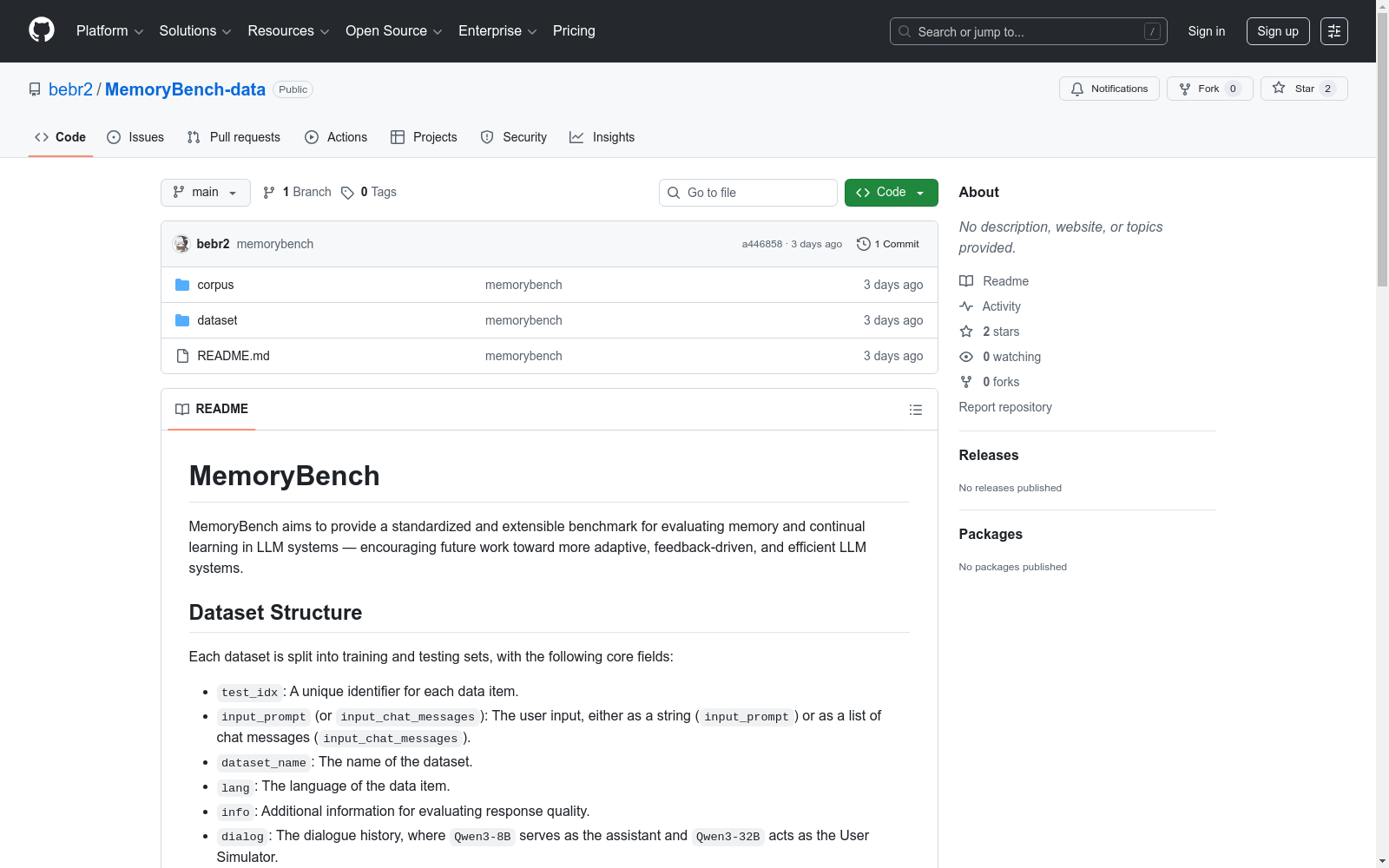Click the repository icon beside bebr2
1389x868 pixels.
(x=35, y=89)
